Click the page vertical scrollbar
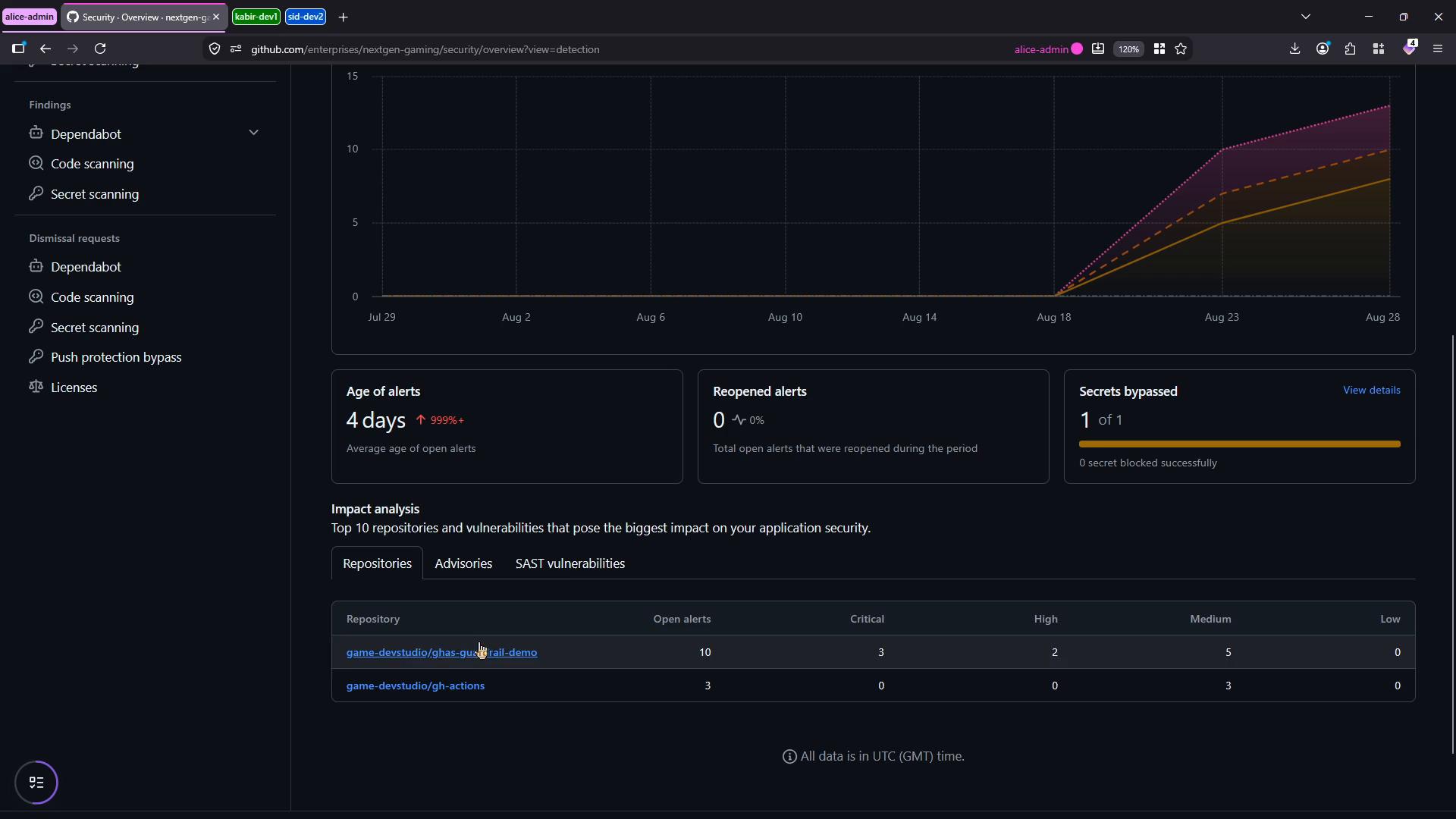 [x=1452, y=543]
